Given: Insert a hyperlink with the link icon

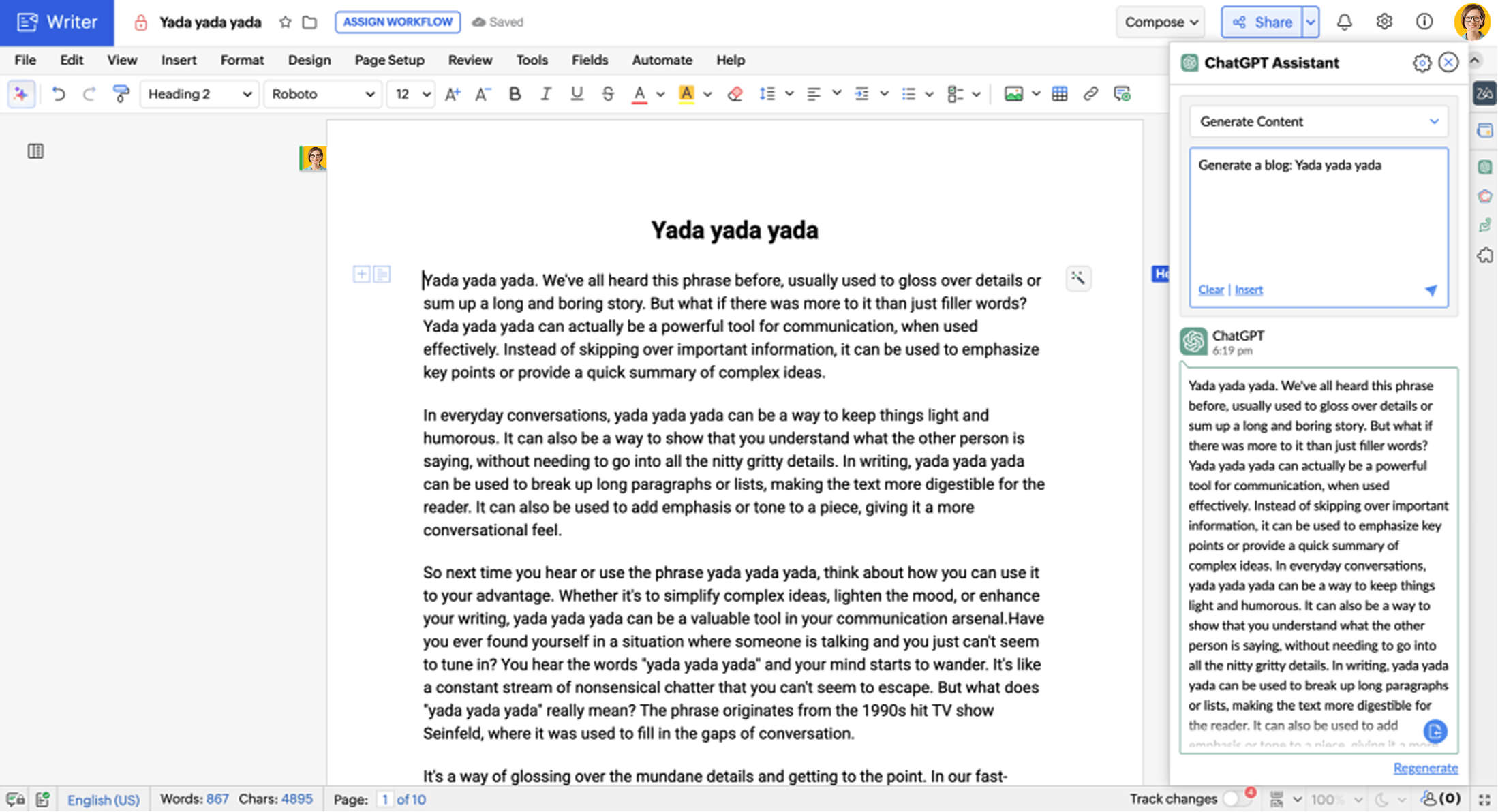Looking at the screenshot, I should (1090, 94).
